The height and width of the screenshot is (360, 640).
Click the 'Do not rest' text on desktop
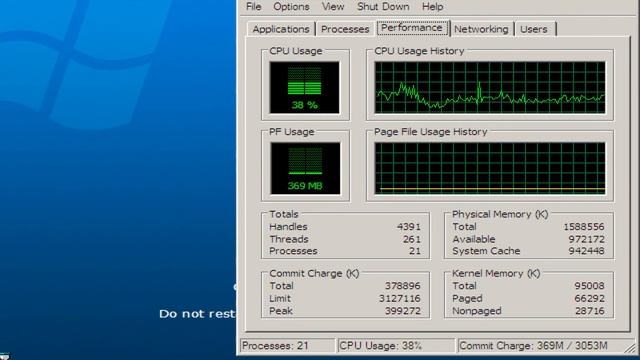[197, 314]
